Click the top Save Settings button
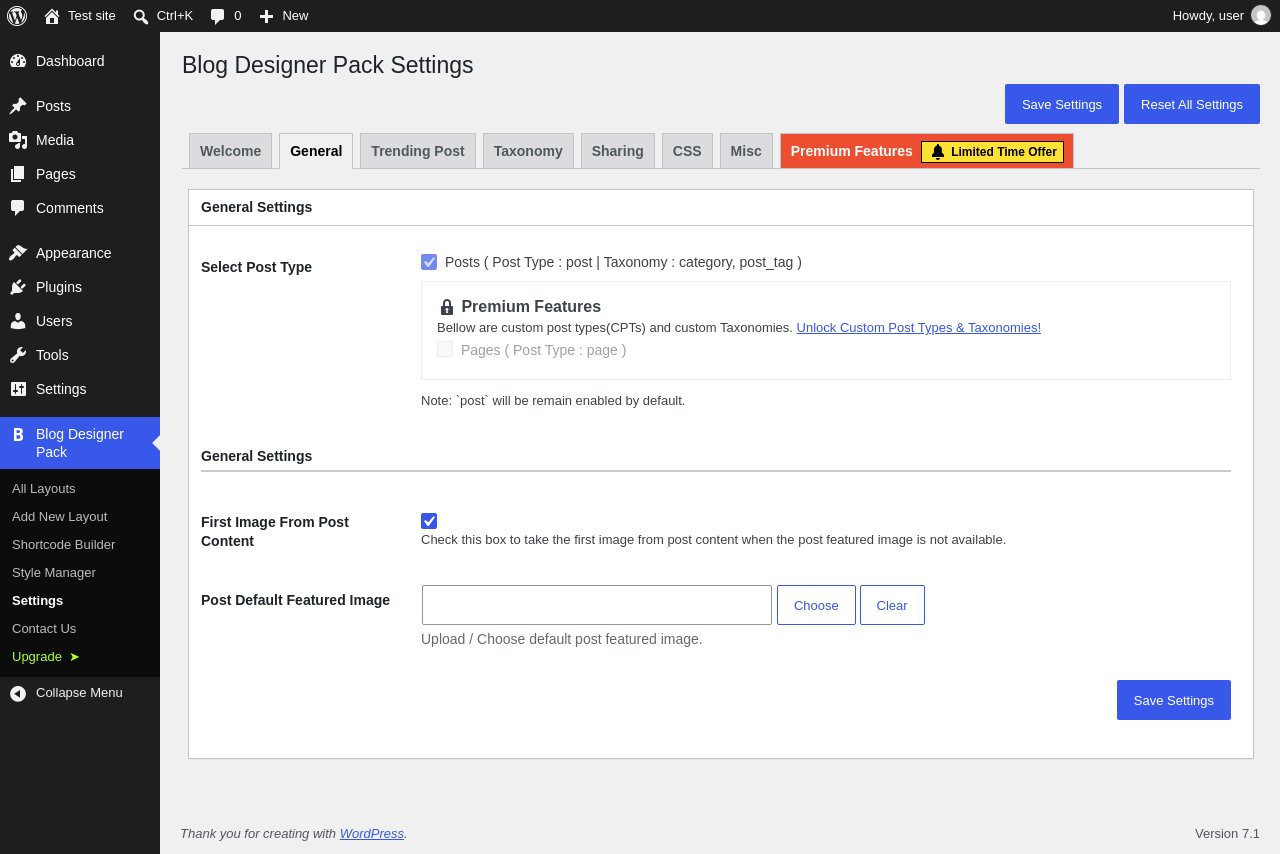 (x=1062, y=104)
